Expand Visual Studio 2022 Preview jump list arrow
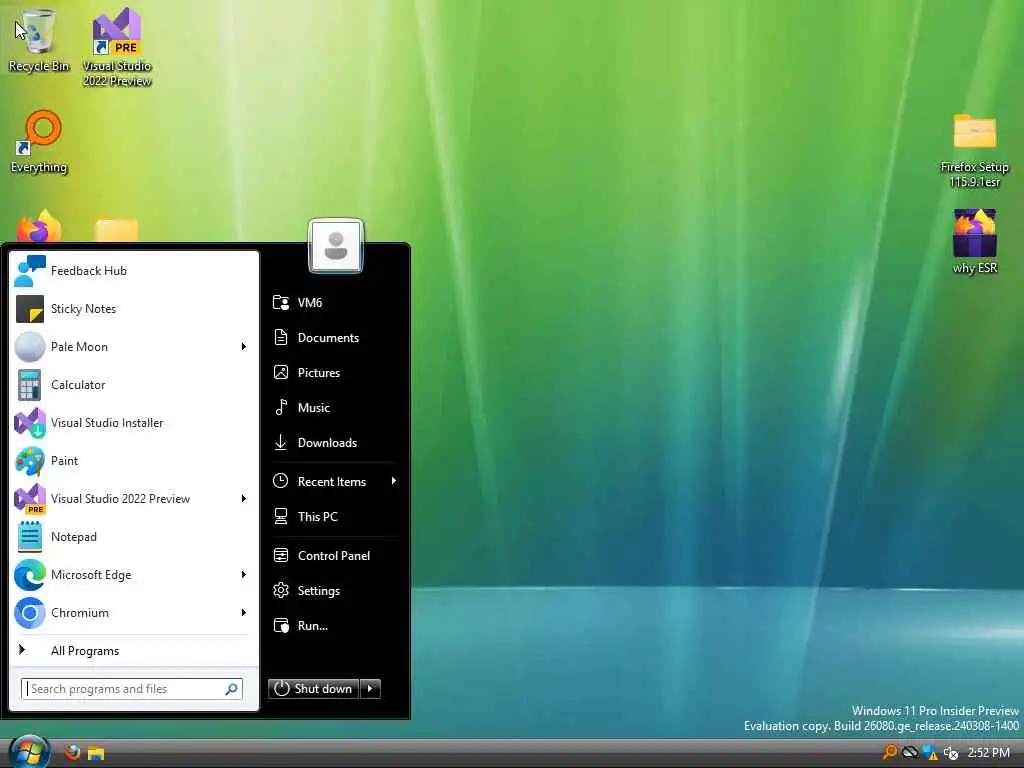This screenshot has height=768, width=1024. pyautogui.click(x=244, y=498)
